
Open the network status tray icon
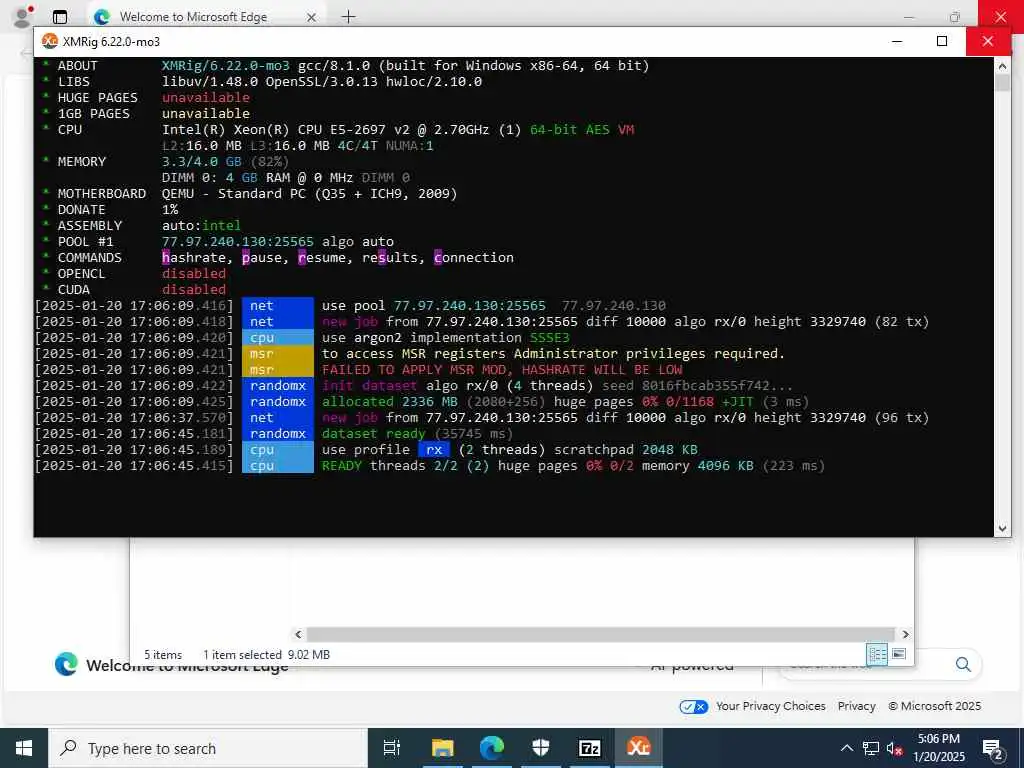pyautogui.click(x=871, y=748)
